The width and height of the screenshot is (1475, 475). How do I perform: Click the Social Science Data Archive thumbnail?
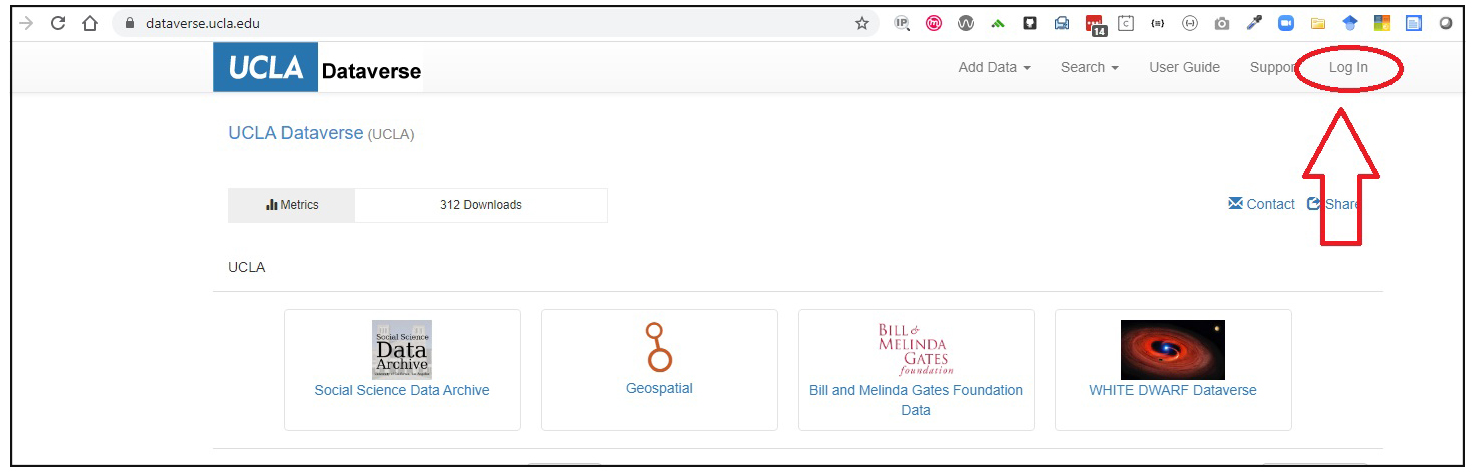402,349
